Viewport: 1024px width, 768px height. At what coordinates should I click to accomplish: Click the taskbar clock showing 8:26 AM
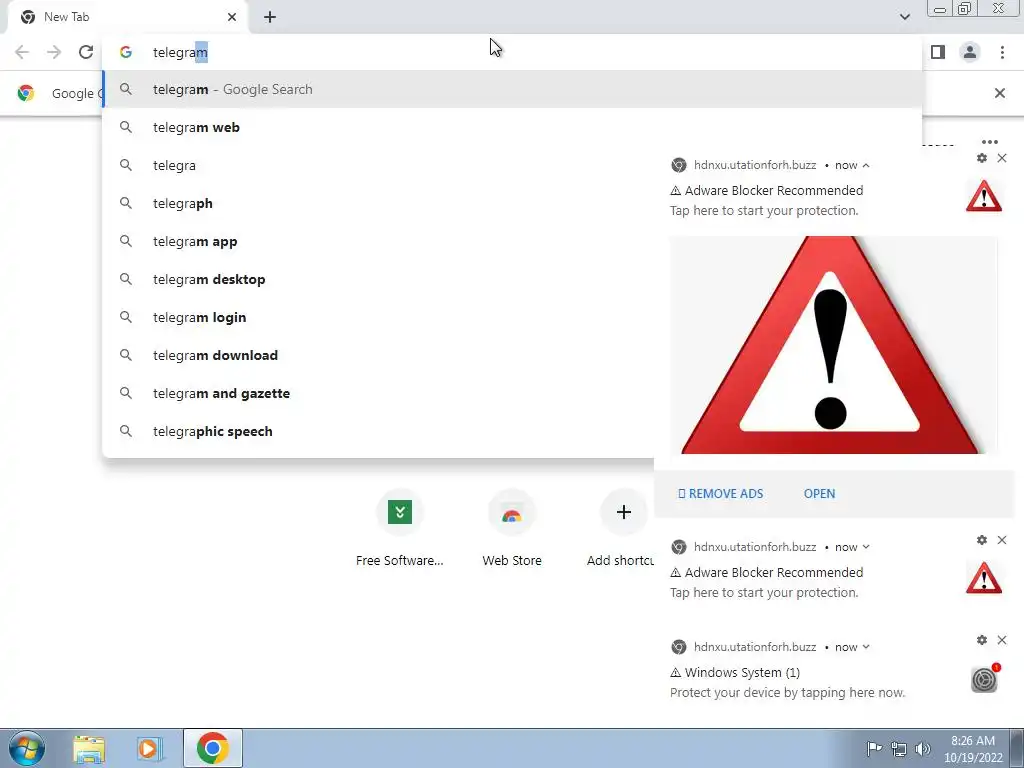click(x=972, y=749)
